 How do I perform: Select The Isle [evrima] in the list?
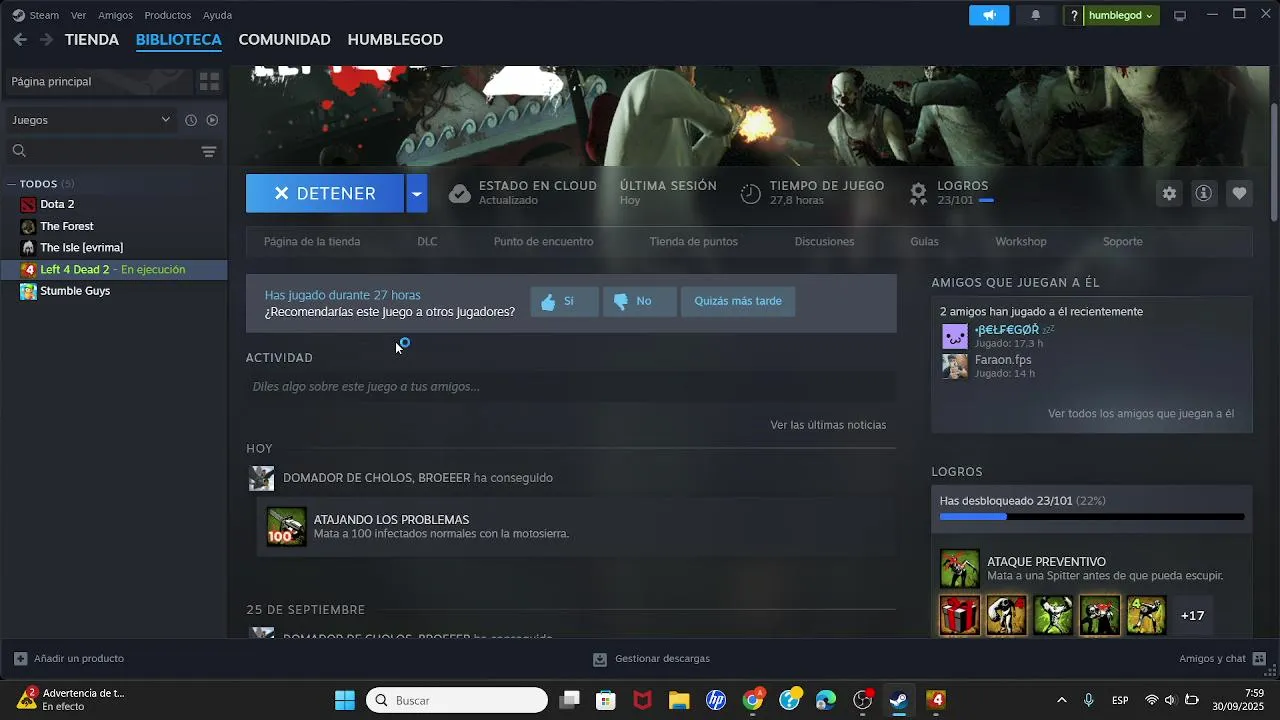(82, 248)
